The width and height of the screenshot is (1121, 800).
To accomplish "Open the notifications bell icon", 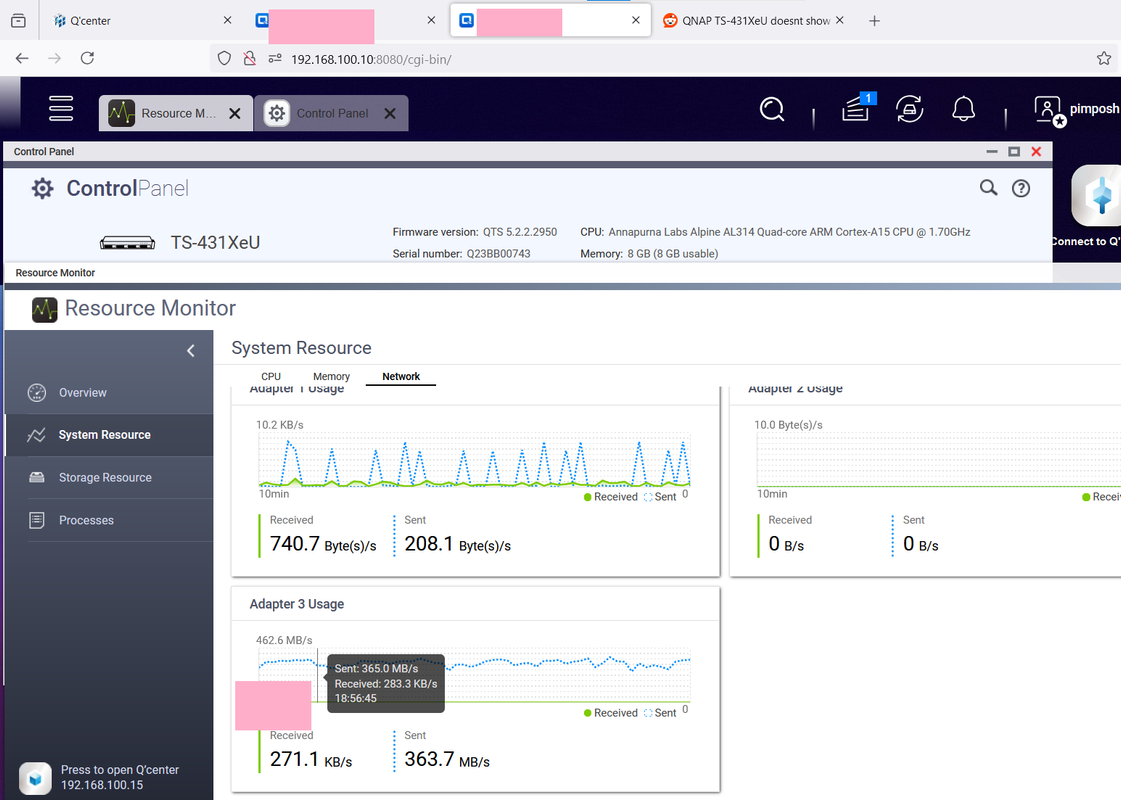I will point(963,109).
